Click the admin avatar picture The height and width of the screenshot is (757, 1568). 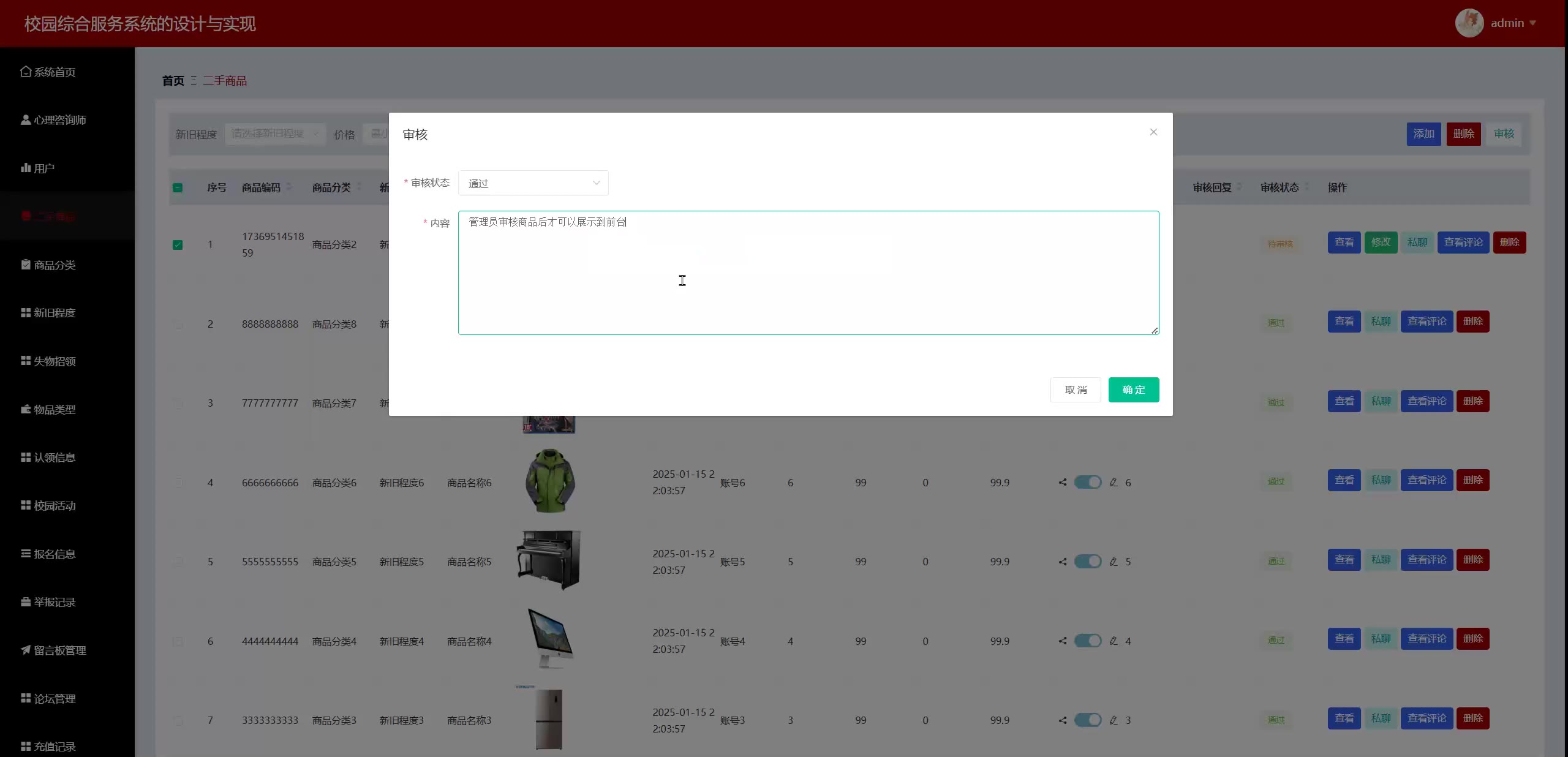pyautogui.click(x=1469, y=23)
